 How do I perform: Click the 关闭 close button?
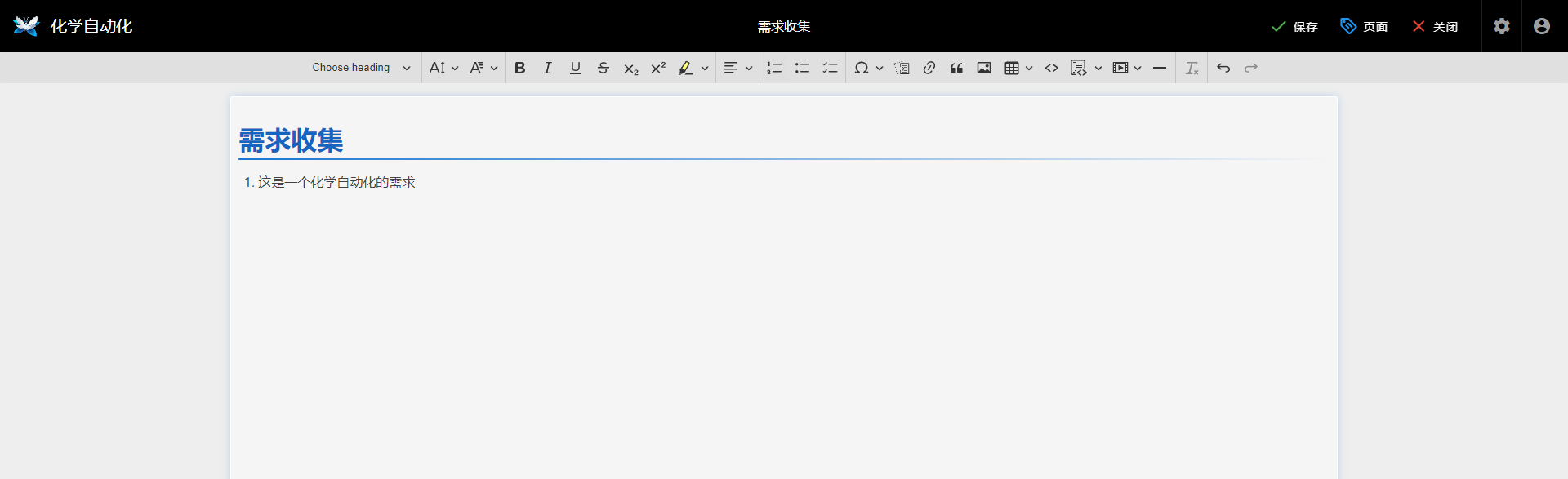1435,27
